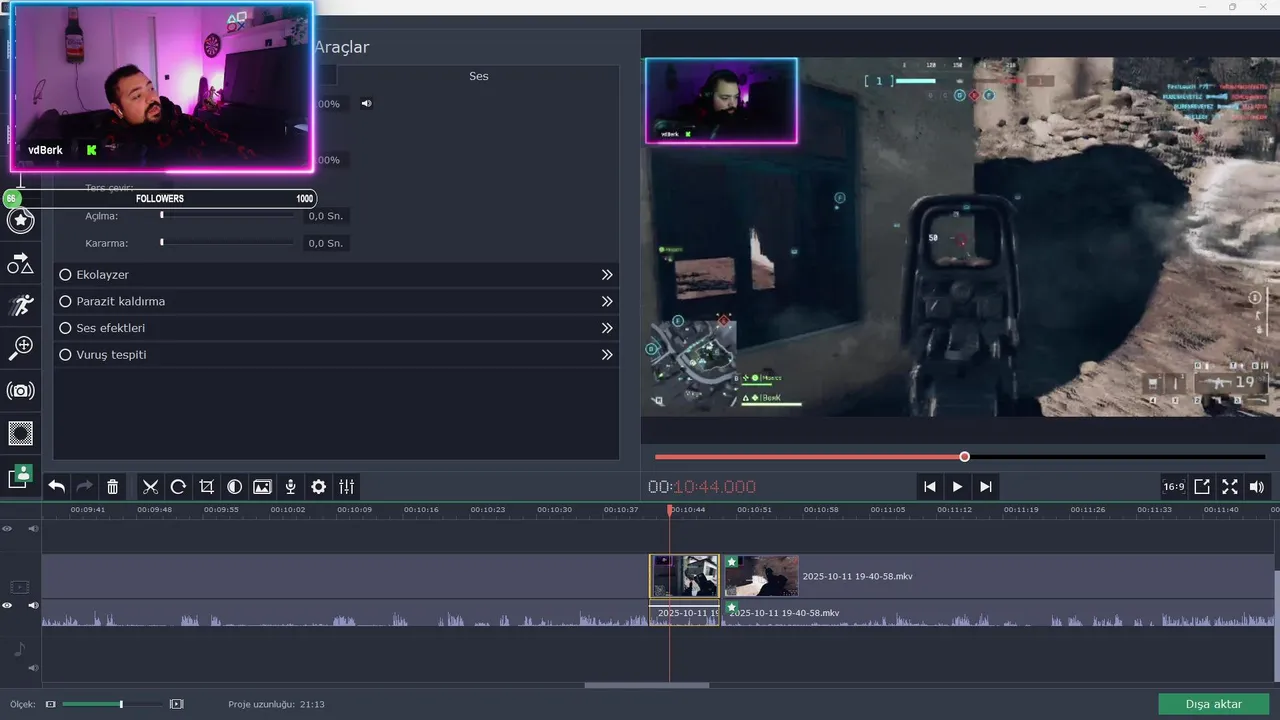The image size is (1280, 720).
Task: Adjust the preview volume speaker icon
Action: pos(1257,487)
